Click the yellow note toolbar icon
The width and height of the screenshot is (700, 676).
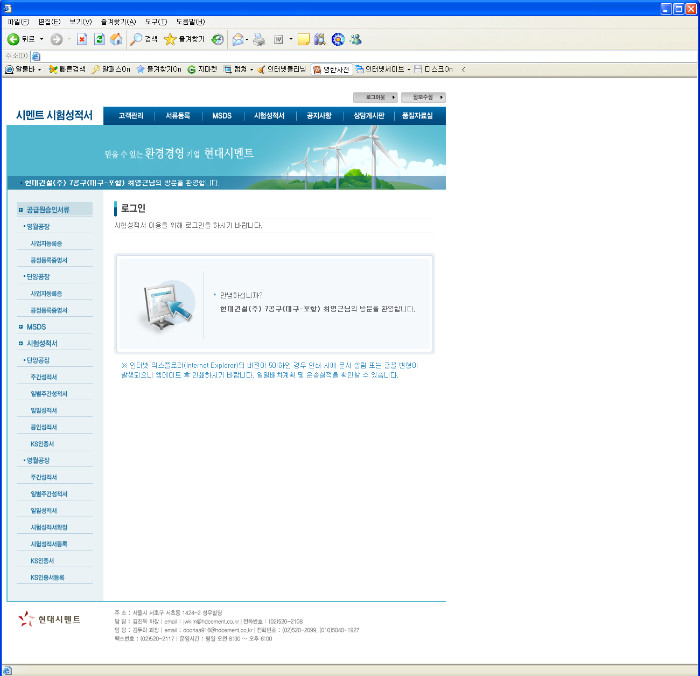[x=304, y=39]
